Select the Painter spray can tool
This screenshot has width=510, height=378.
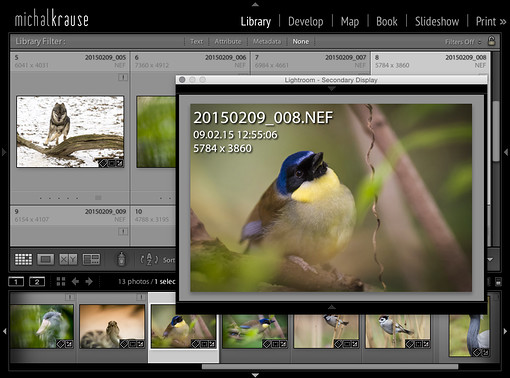click(122, 259)
